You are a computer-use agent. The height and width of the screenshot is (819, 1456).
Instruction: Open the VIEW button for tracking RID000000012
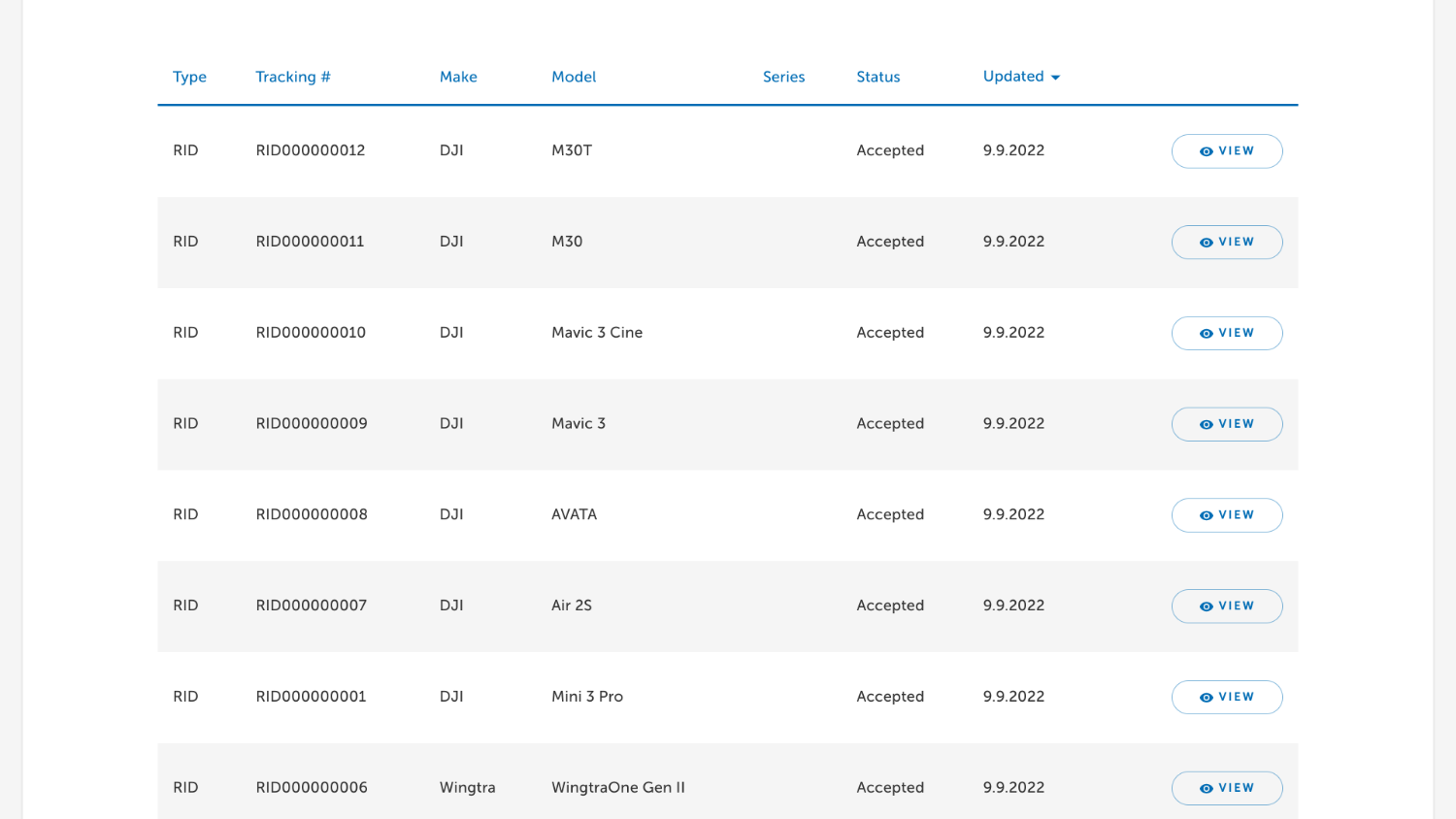coord(1226,151)
